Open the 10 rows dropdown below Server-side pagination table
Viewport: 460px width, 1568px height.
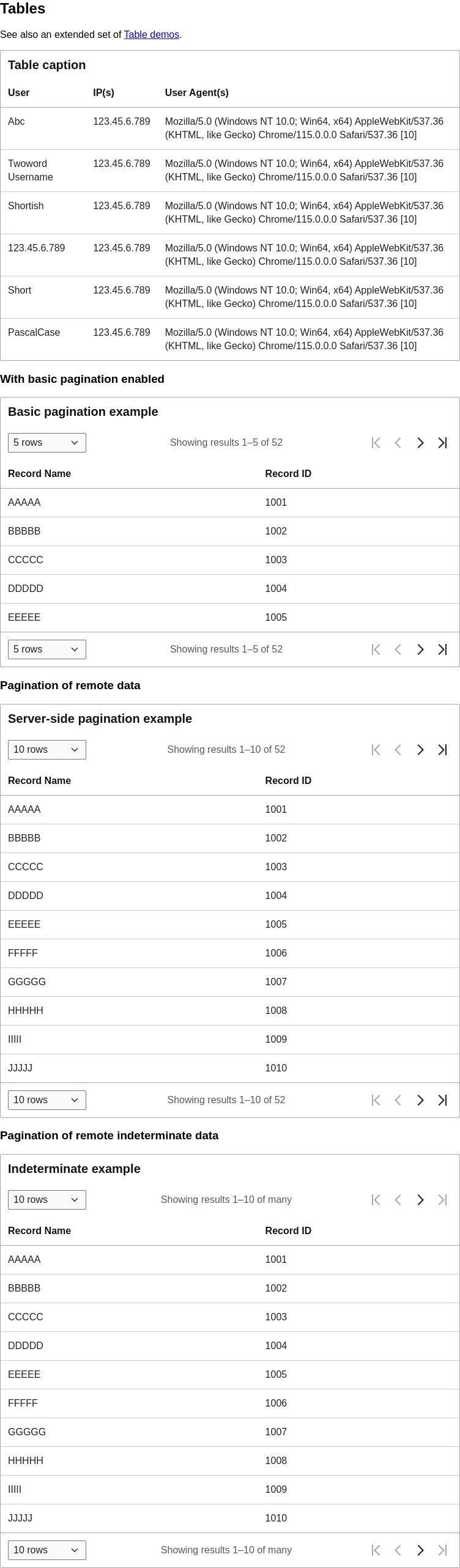tap(47, 1100)
